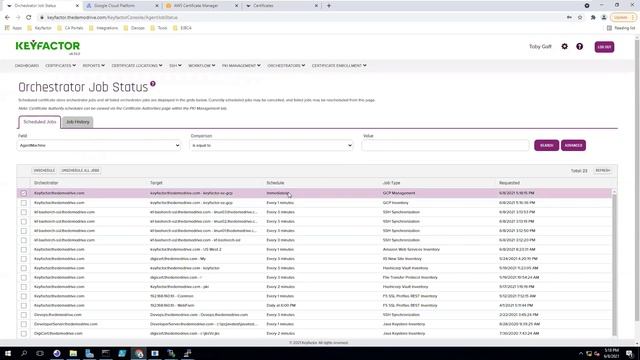This screenshot has width=640, height=360.
Task: Switch to Chrome in the taskbar
Action: pyautogui.click(x=139, y=353)
